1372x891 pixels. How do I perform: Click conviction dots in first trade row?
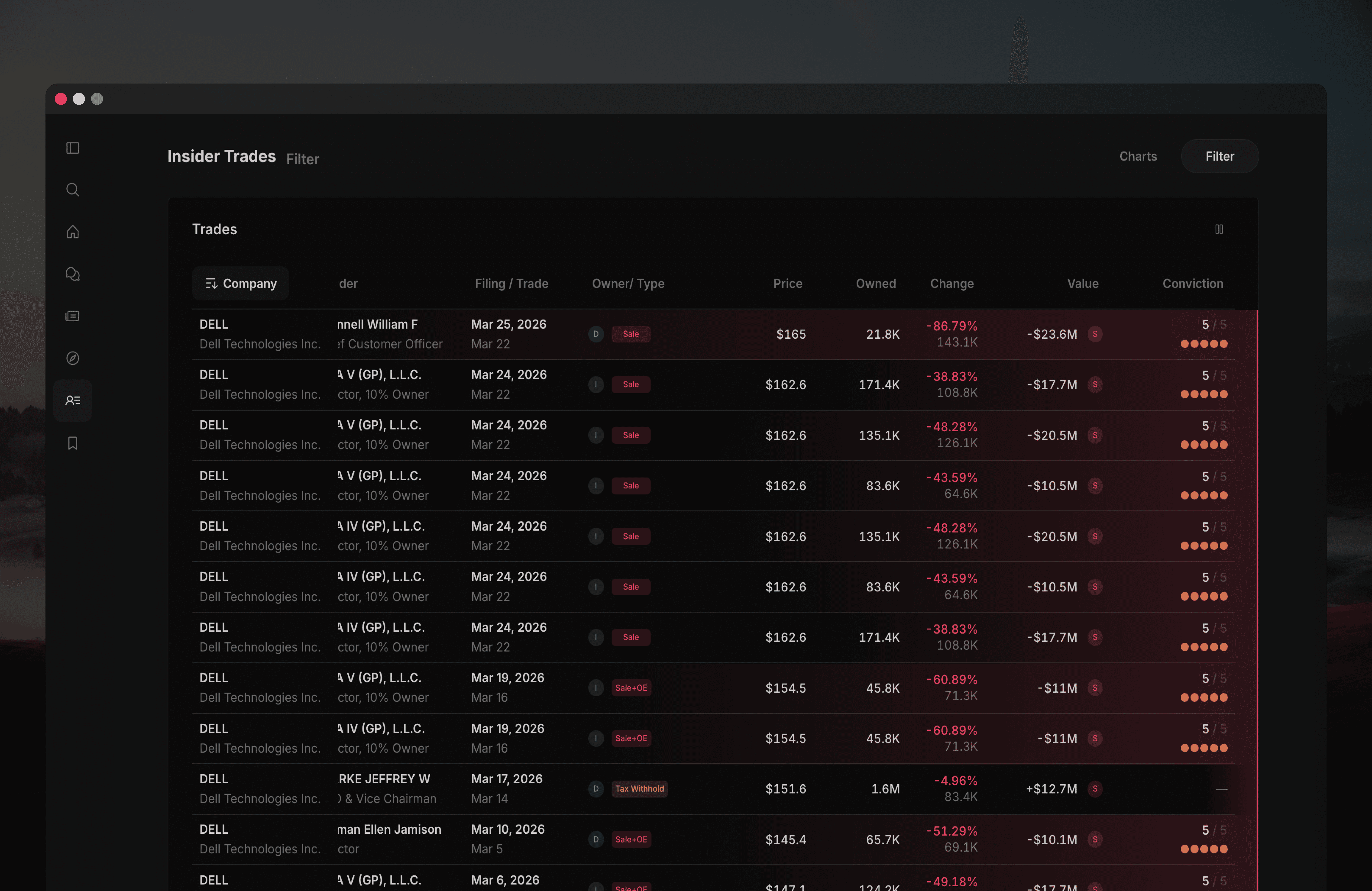point(1204,344)
